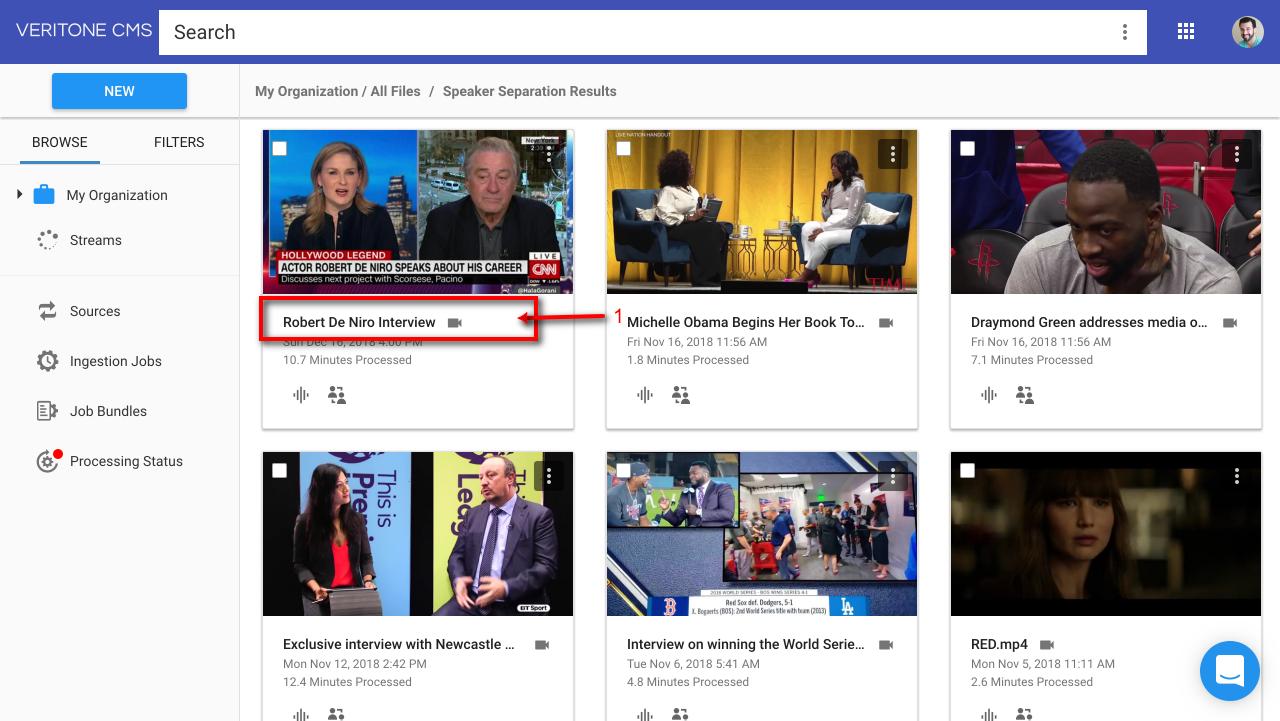Select the BROWSE tab

(x=60, y=142)
